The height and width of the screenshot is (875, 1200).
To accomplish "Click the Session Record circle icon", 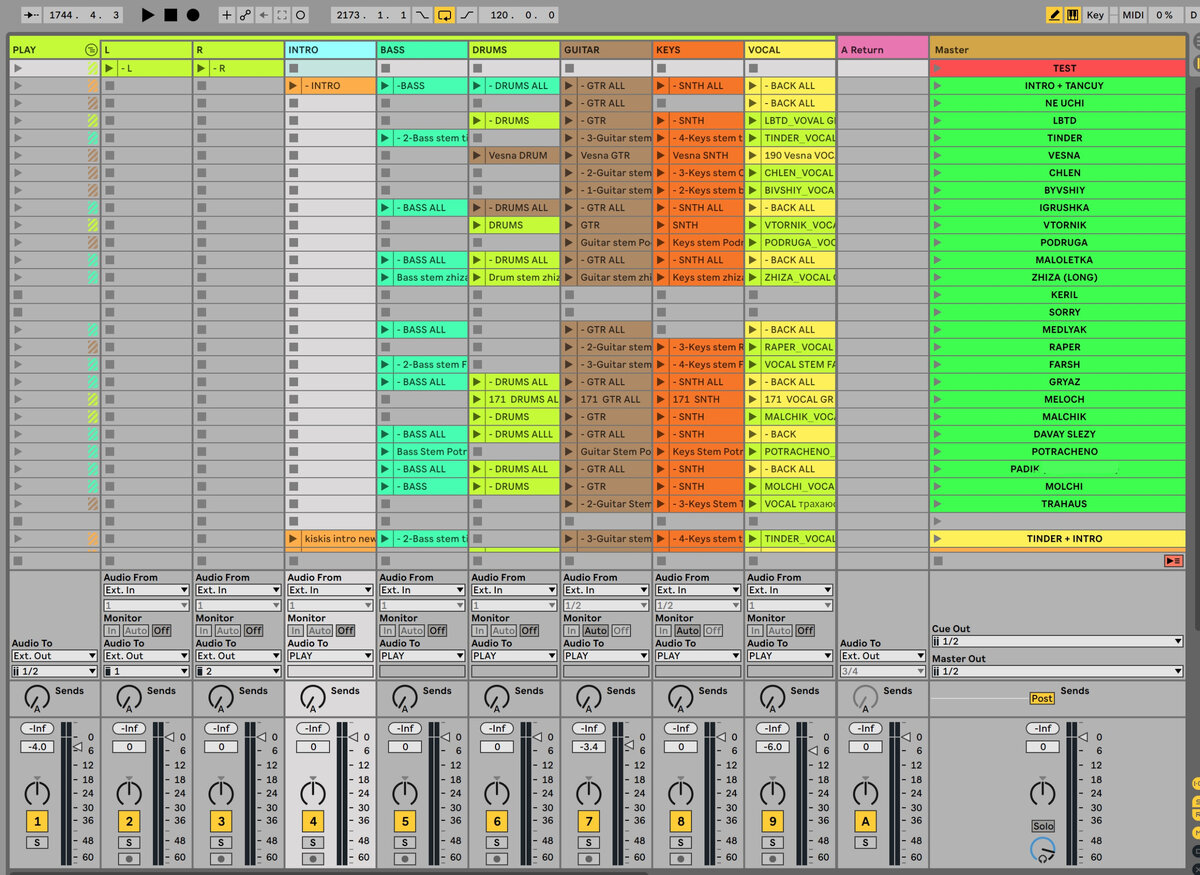I will (x=300, y=15).
